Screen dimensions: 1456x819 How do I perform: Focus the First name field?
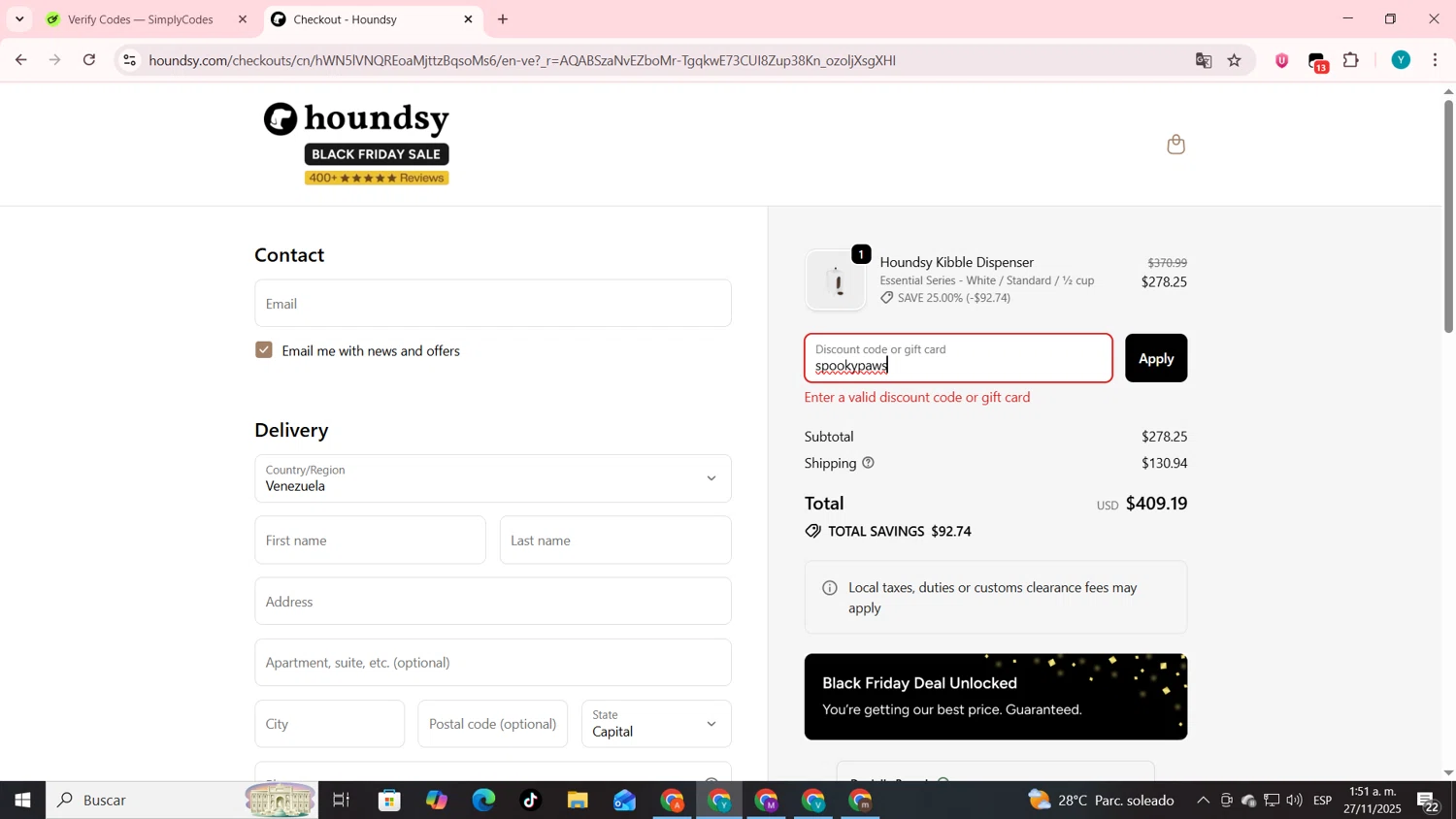[x=370, y=541]
